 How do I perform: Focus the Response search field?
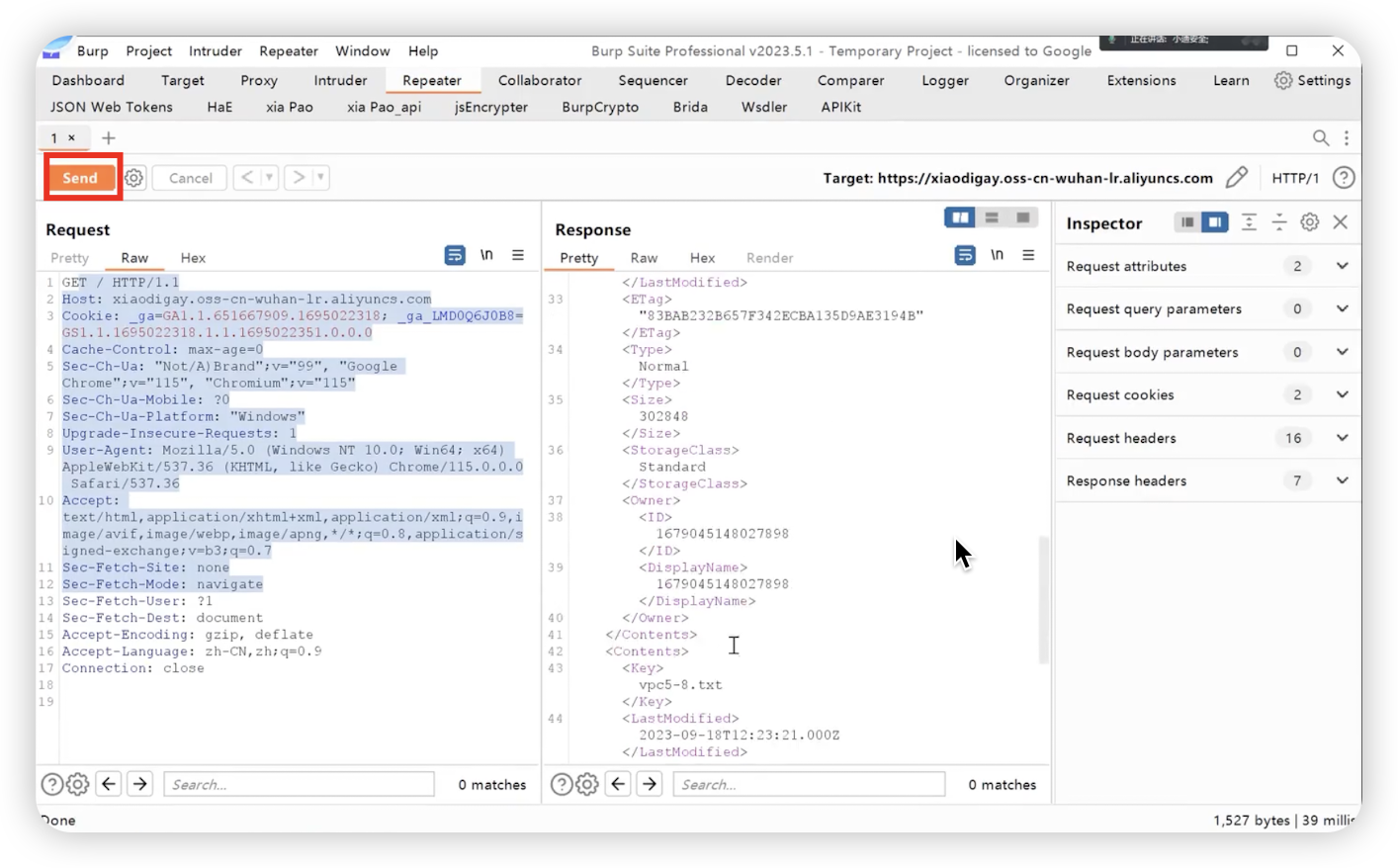click(809, 784)
